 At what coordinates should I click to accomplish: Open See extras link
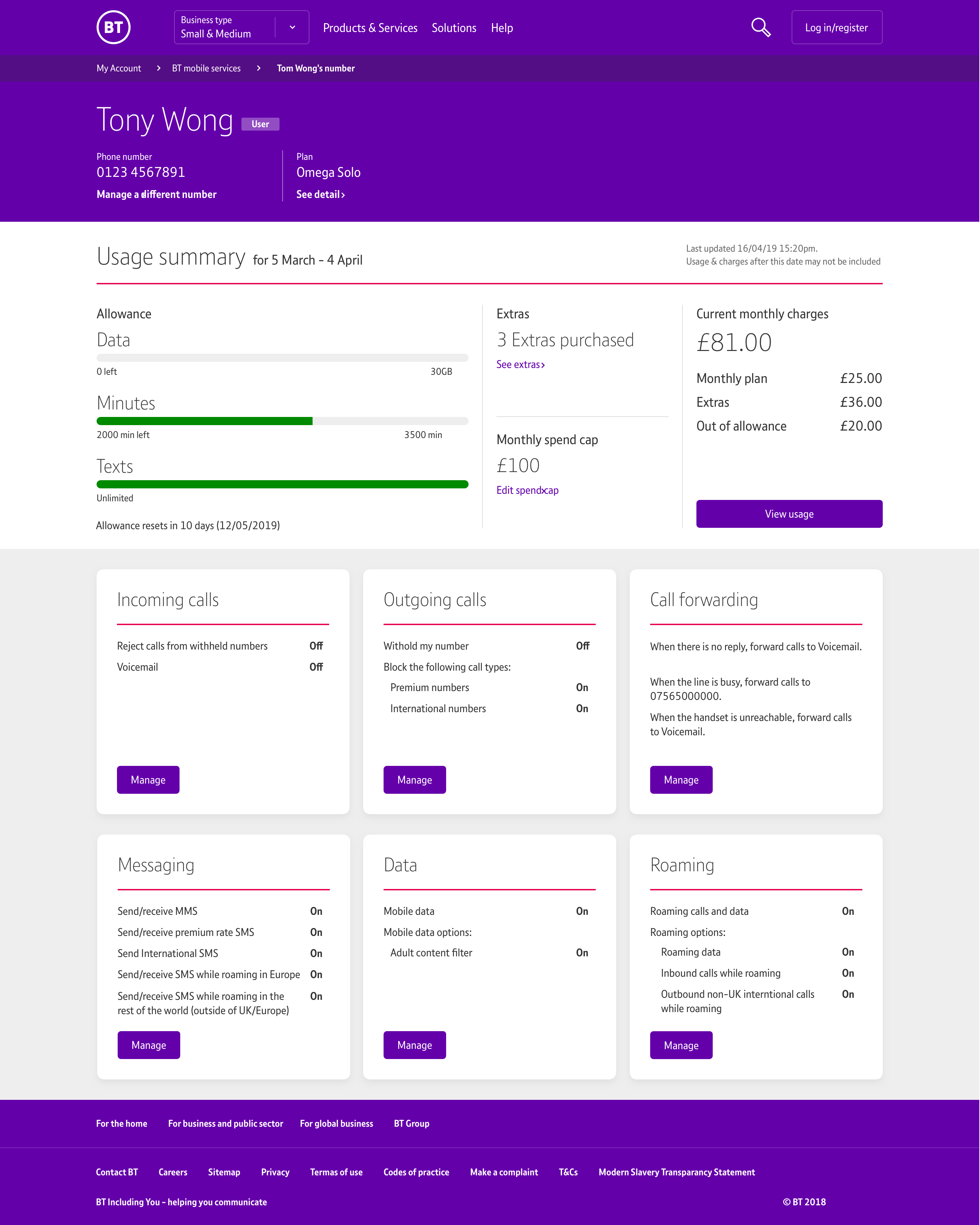click(x=520, y=365)
